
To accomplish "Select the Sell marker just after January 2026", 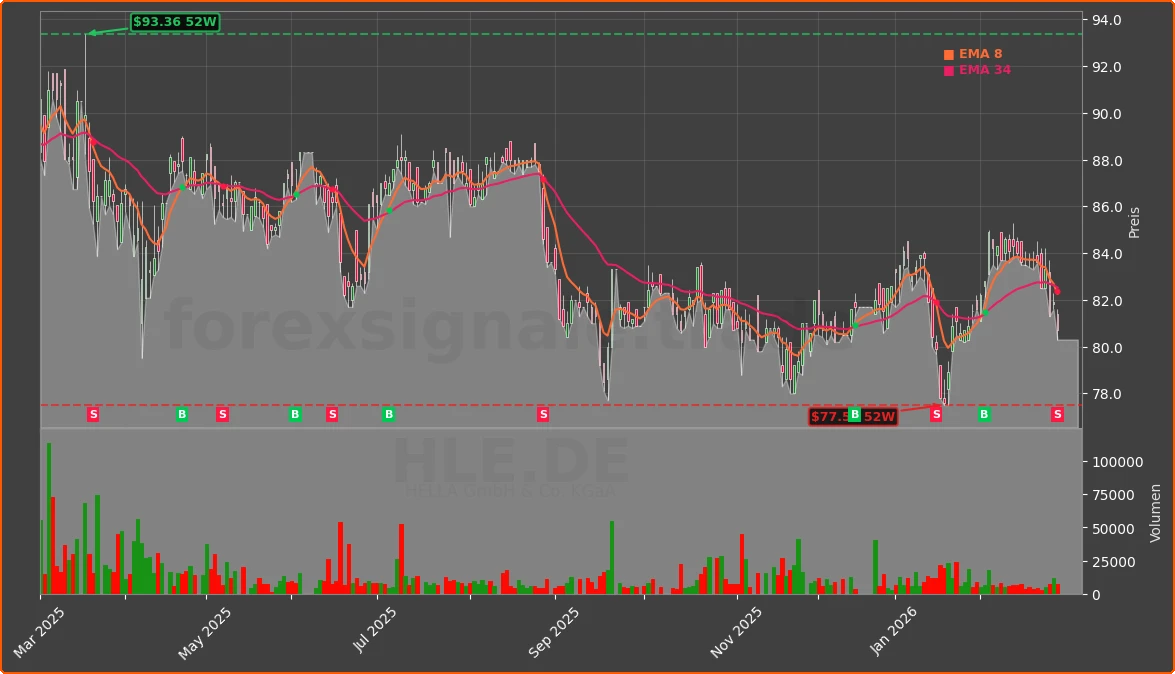I will click(936, 414).
